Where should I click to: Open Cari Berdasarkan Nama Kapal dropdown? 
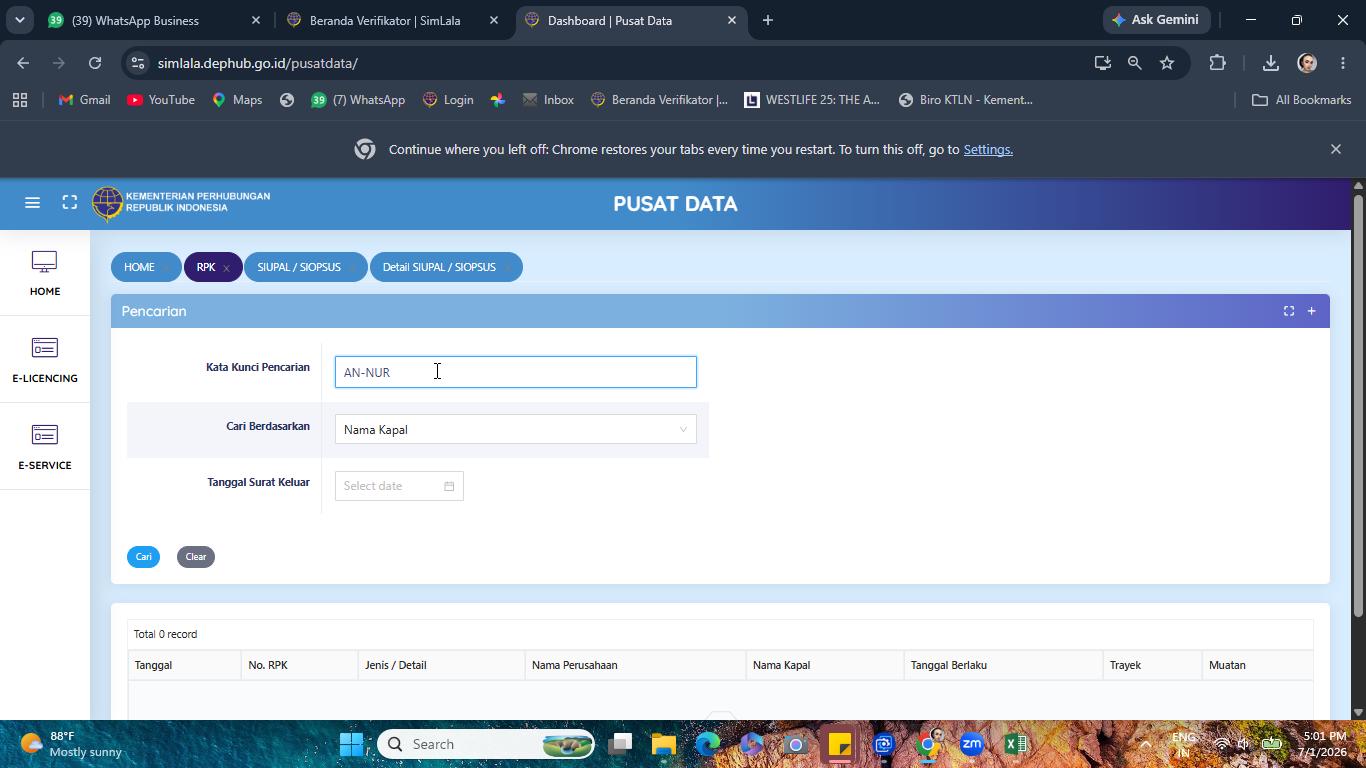click(515, 430)
